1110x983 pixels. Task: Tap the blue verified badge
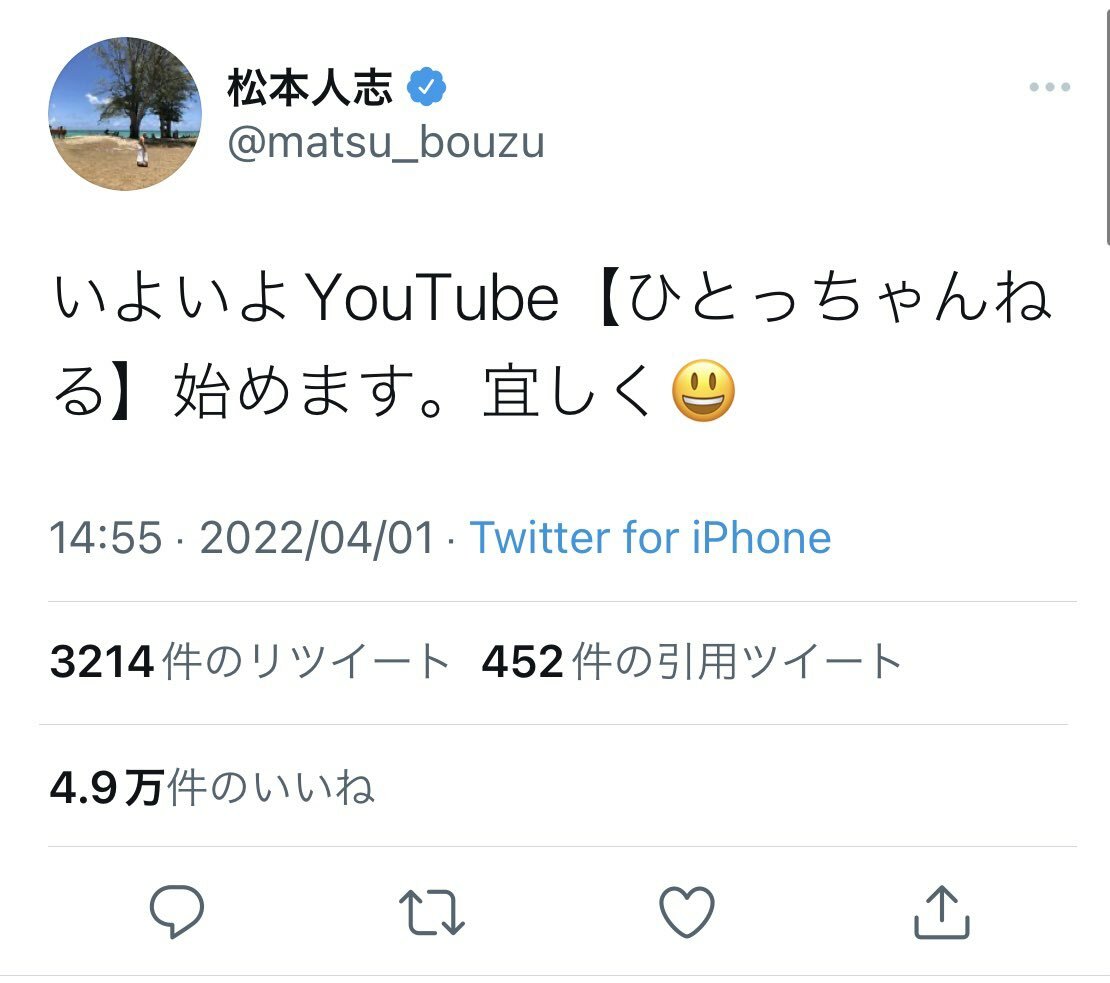point(427,90)
